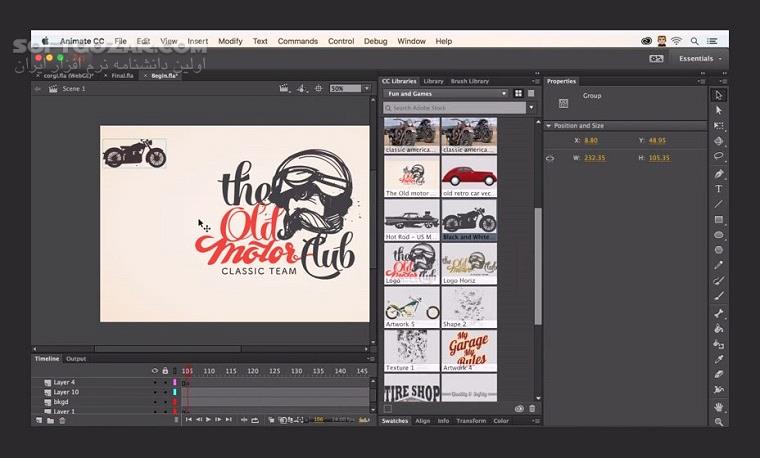The height and width of the screenshot is (458, 760).
Task: Select the Pencil tool
Action: (x=719, y=265)
